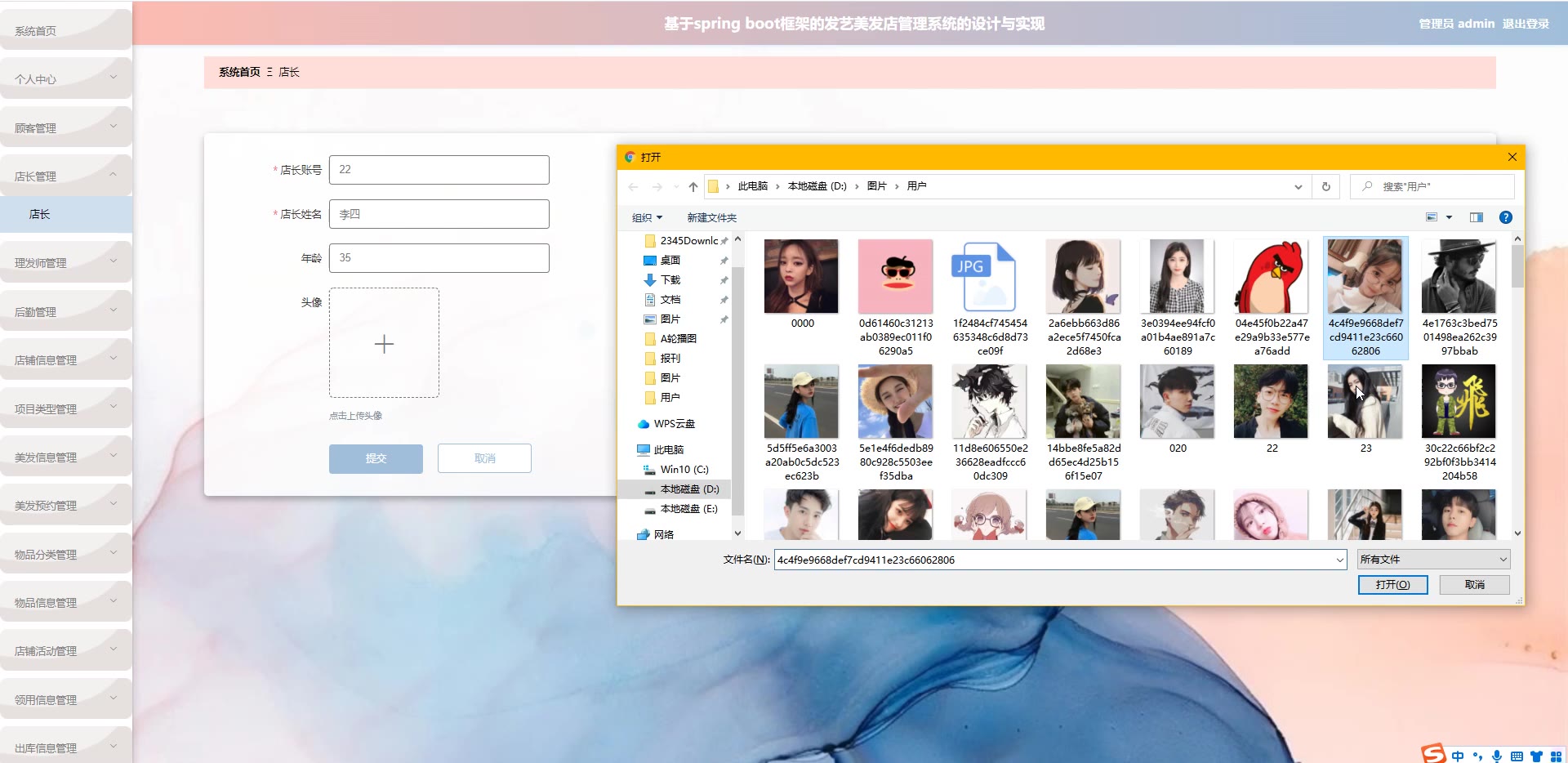Open the 桌面 quick access folder
Screen dimensions: 1568x763
(662, 261)
